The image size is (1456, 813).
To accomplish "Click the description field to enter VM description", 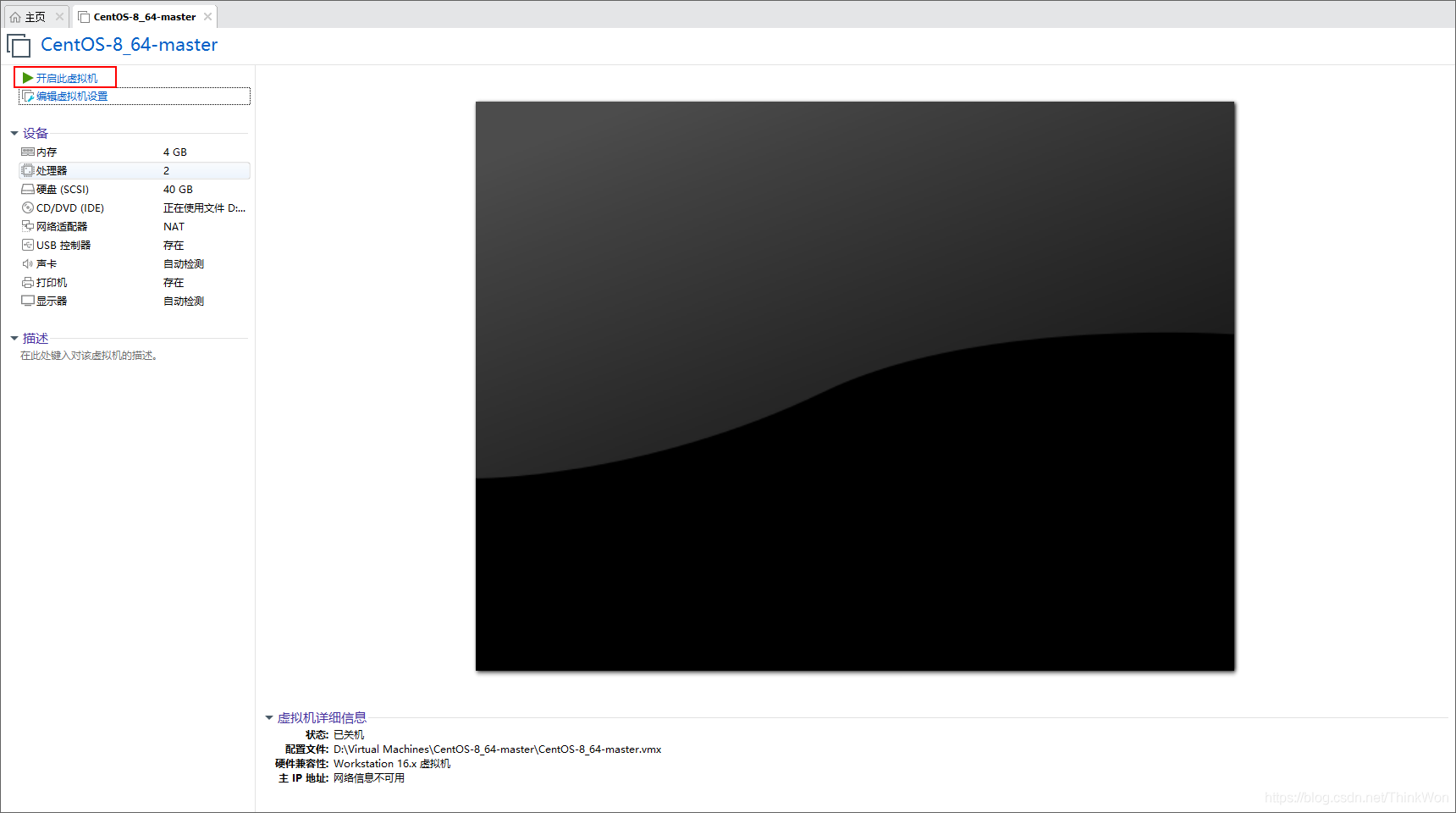I will pyautogui.click(x=89, y=356).
